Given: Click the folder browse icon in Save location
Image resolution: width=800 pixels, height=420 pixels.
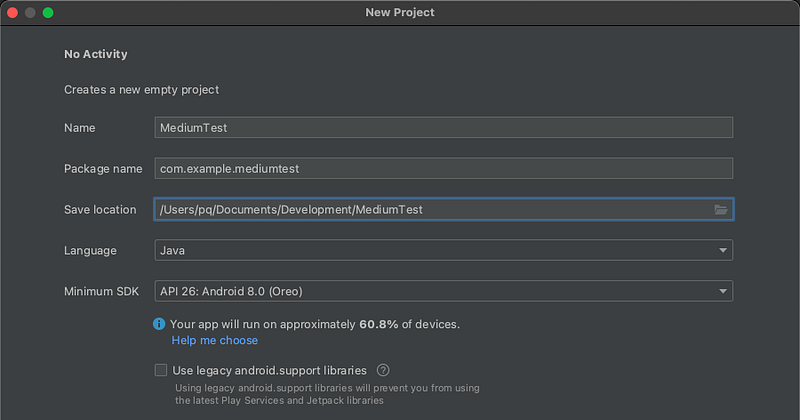Looking at the screenshot, I should click(x=720, y=209).
